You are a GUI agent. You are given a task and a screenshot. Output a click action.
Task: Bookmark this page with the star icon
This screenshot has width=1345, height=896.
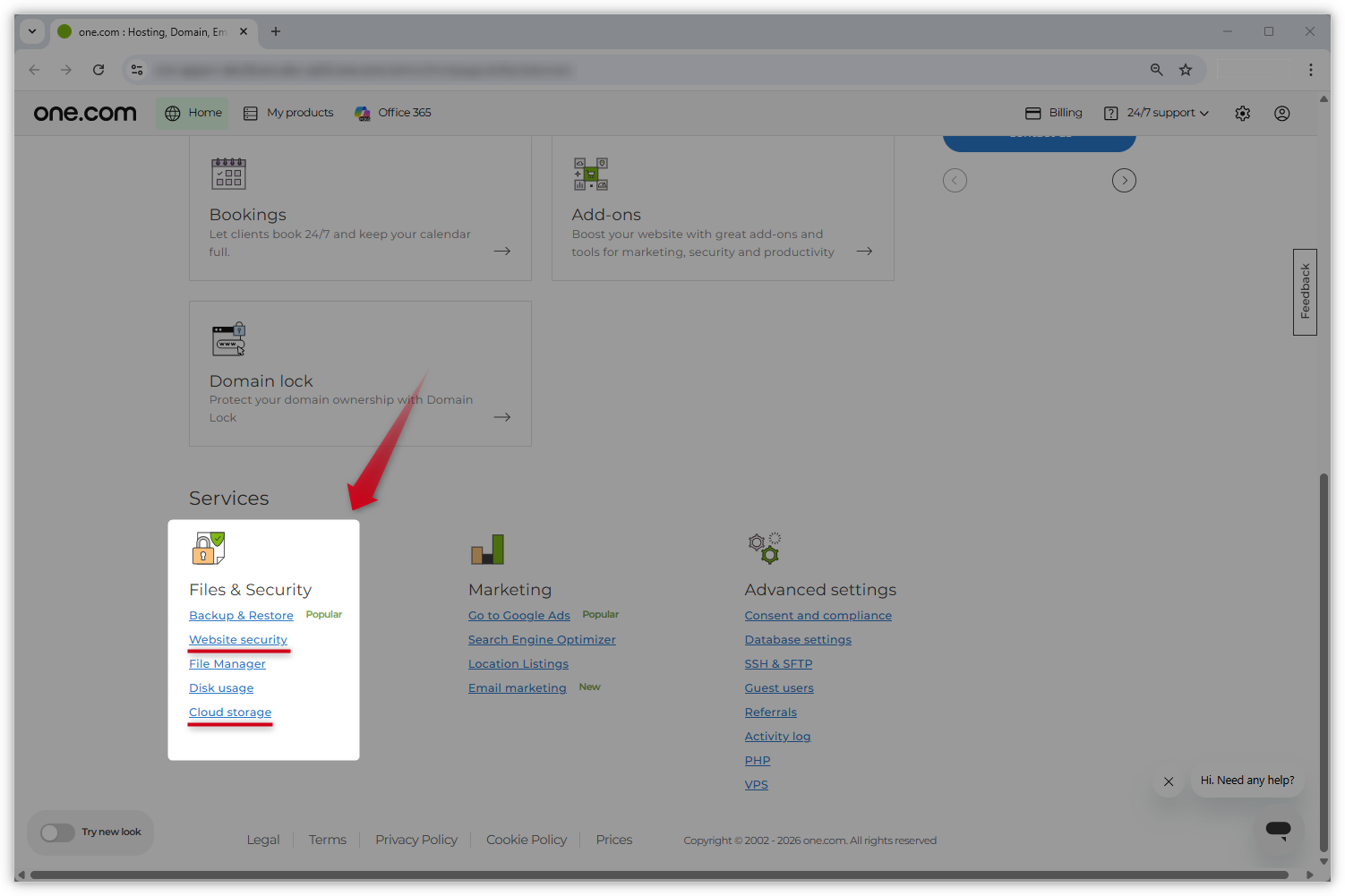pyautogui.click(x=1186, y=70)
